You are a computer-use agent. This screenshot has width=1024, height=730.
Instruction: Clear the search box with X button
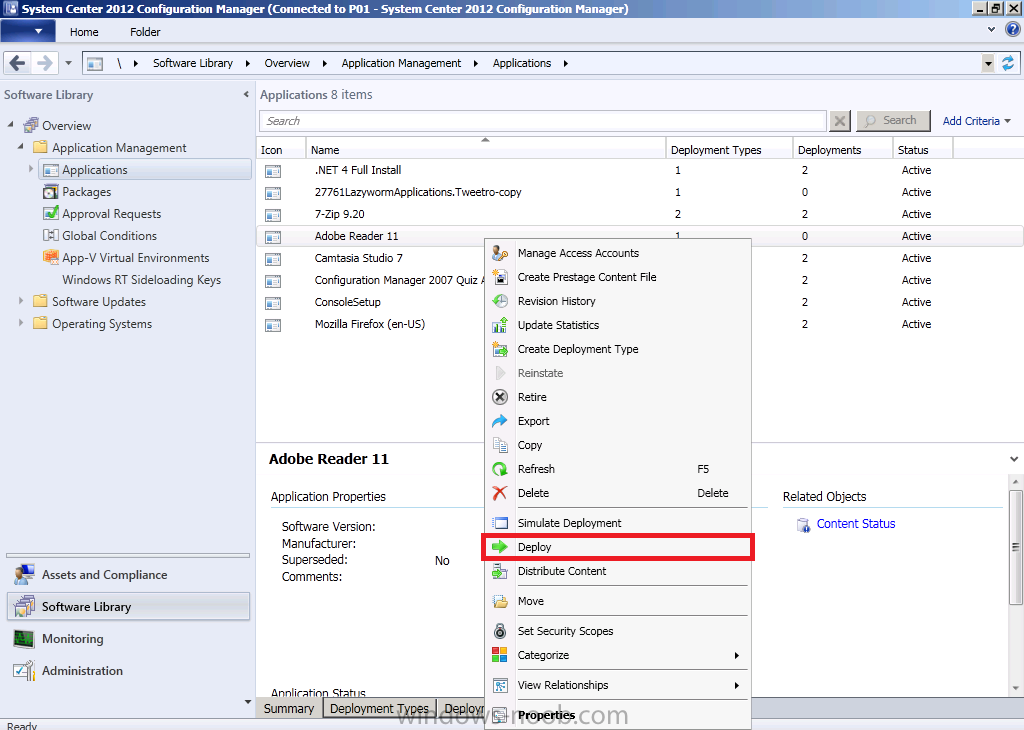840,121
